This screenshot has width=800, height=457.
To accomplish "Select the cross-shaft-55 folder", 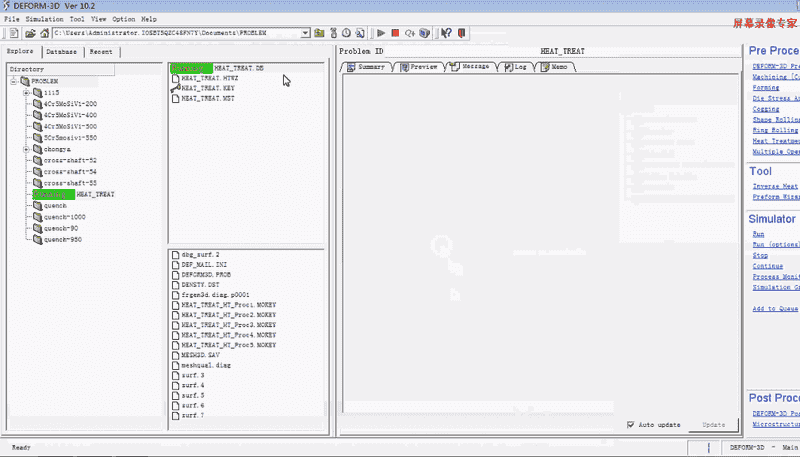I will 70,183.
